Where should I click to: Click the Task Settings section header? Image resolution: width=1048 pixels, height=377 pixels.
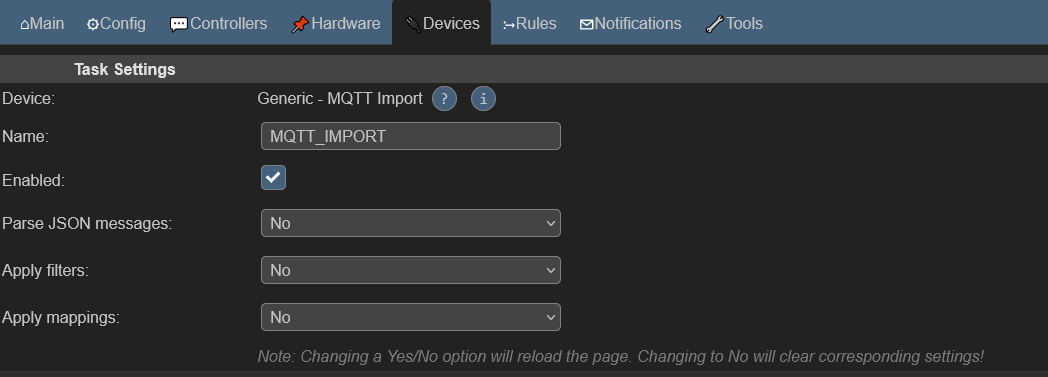[125, 70]
